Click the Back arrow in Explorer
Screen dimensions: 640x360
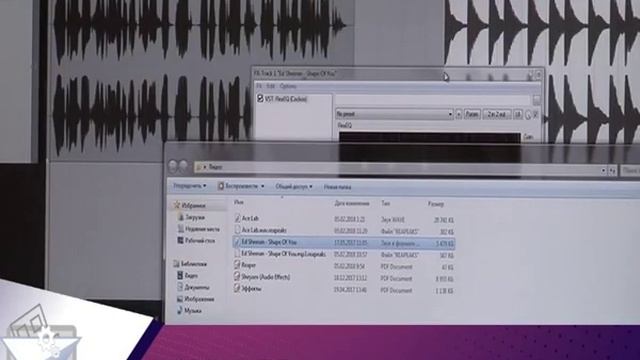173,166
